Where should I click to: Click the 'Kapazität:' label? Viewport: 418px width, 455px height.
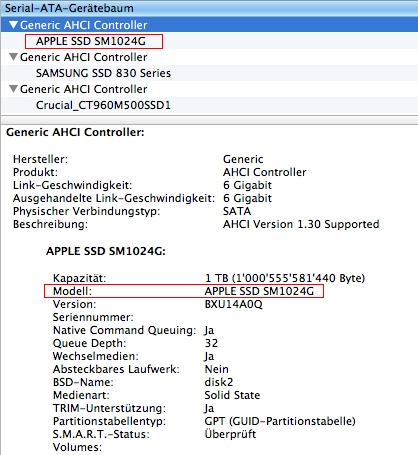point(80,278)
